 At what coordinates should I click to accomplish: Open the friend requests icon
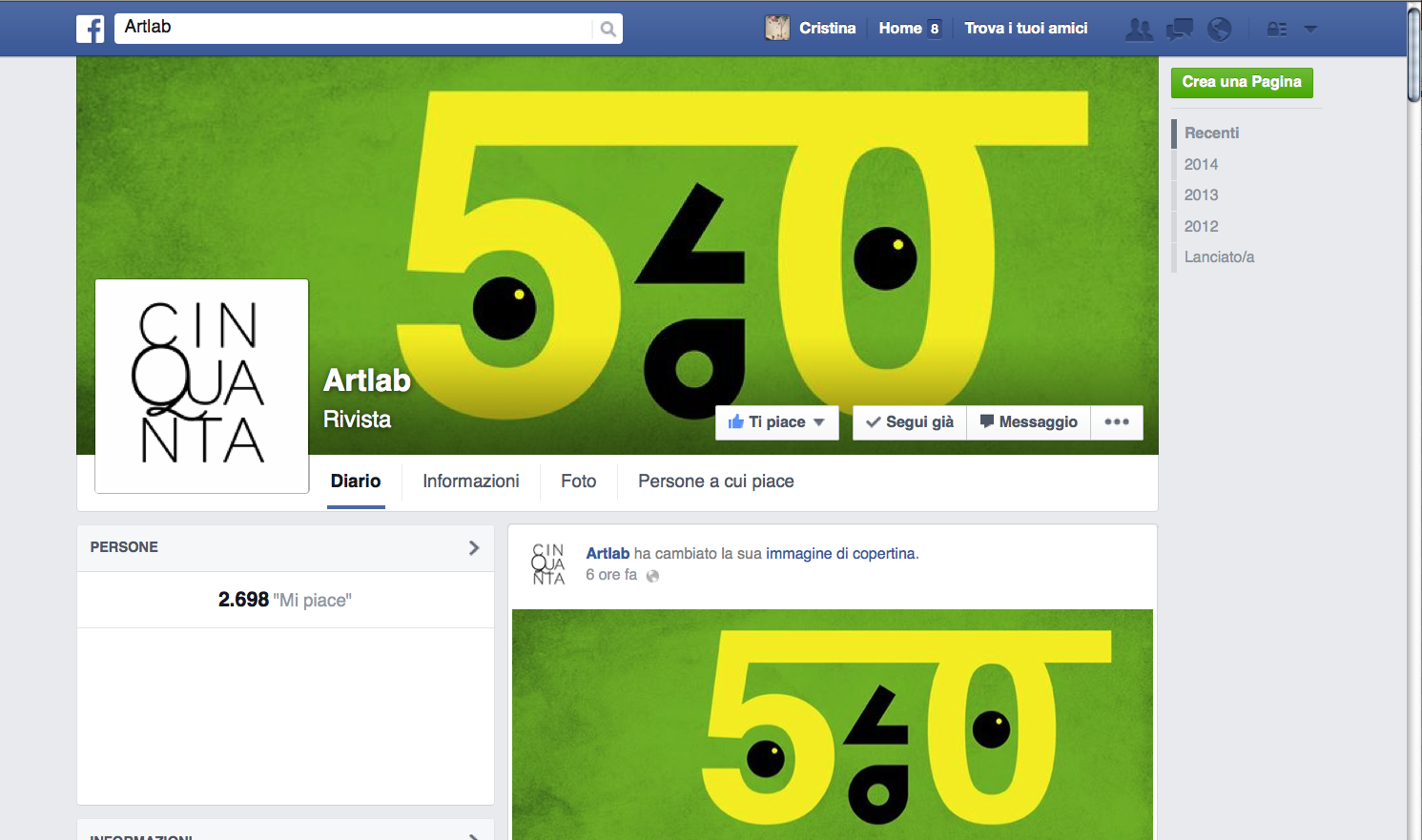1138,30
